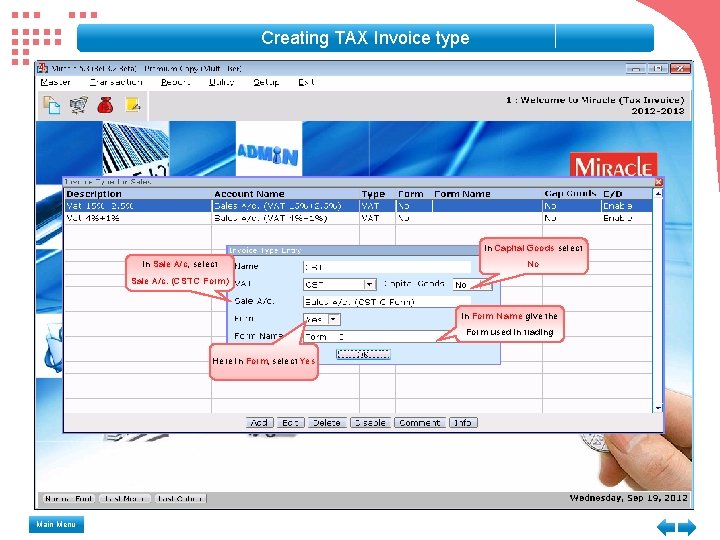Click the Last Menu status bar button

tap(124, 498)
